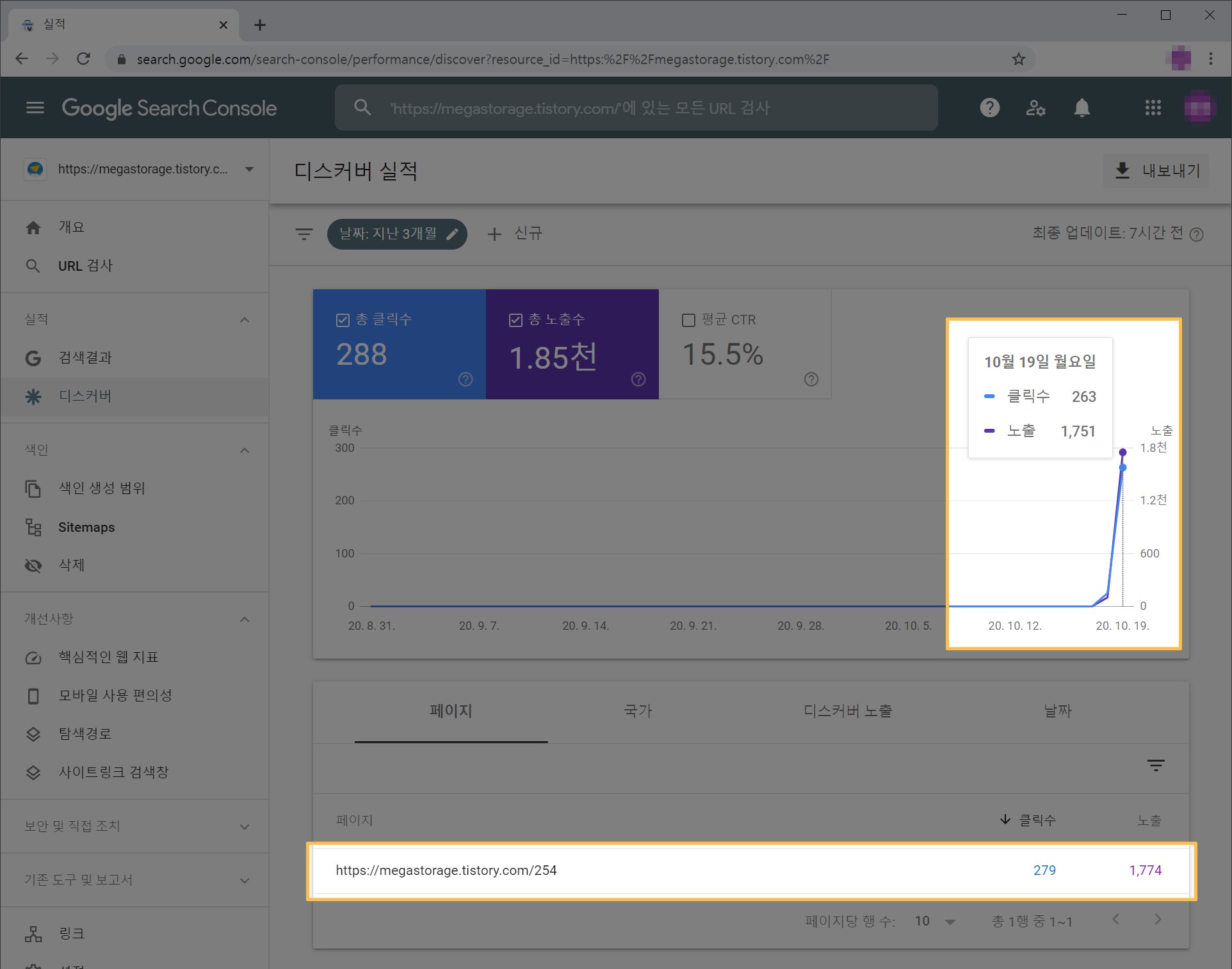Click the table filter icon above rows
The width and height of the screenshot is (1232, 969).
pyautogui.click(x=1155, y=765)
